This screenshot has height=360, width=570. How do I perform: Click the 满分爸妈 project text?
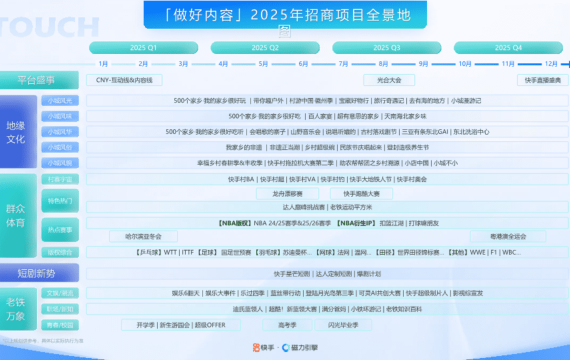click(x=334, y=309)
